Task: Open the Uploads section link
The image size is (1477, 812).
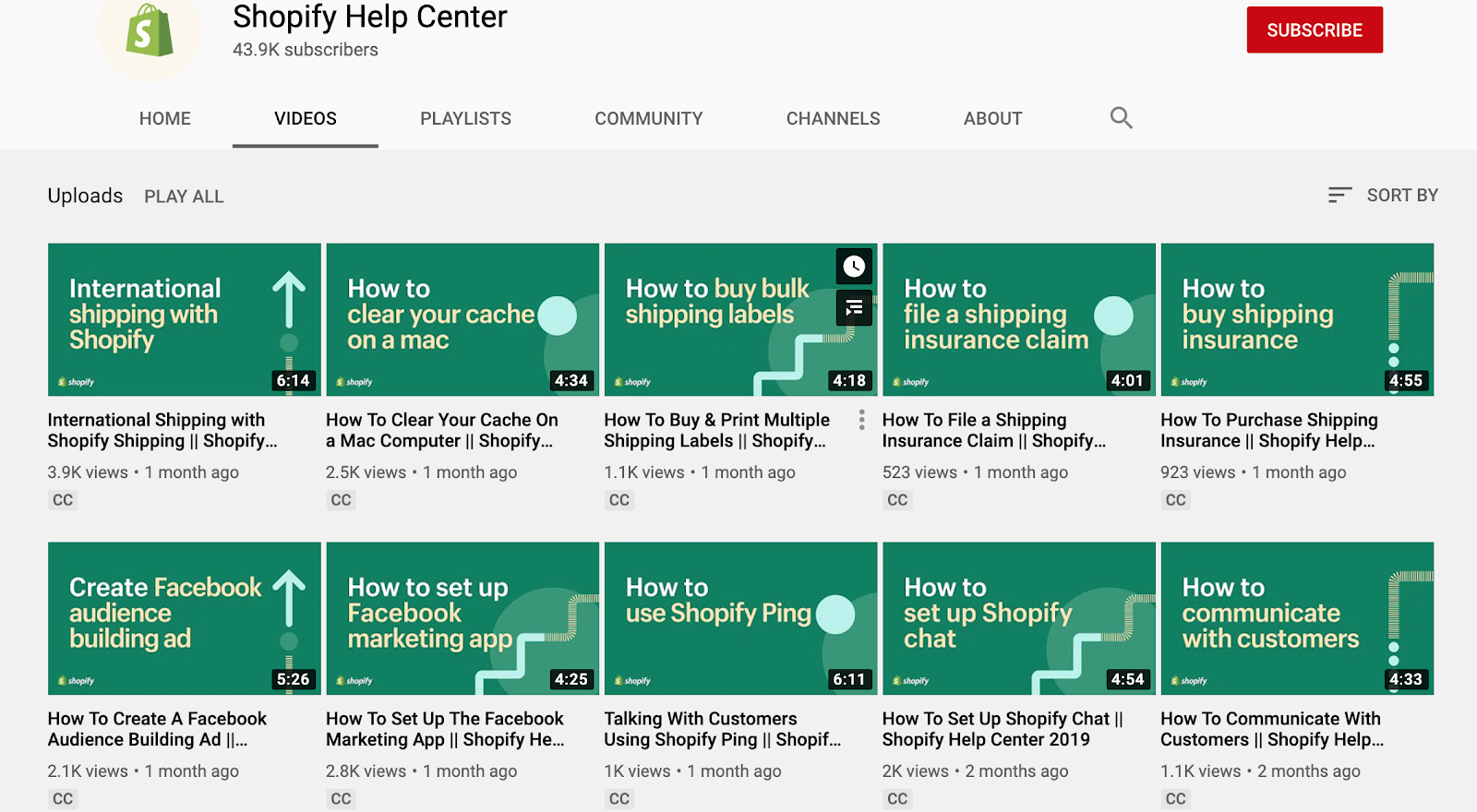Action: pos(85,196)
